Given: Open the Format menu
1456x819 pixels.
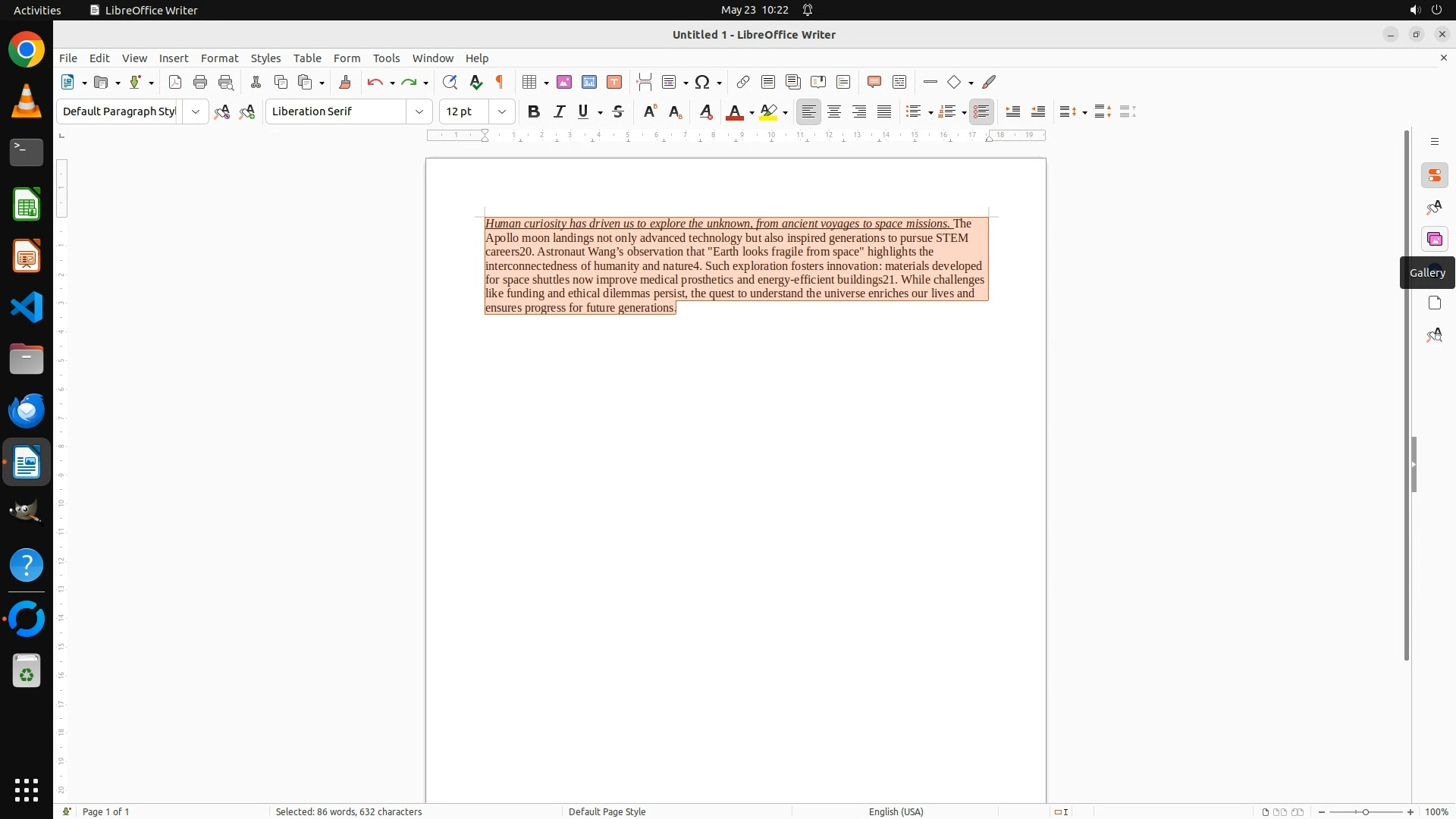Looking at the screenshot, I should coord(219,58).
